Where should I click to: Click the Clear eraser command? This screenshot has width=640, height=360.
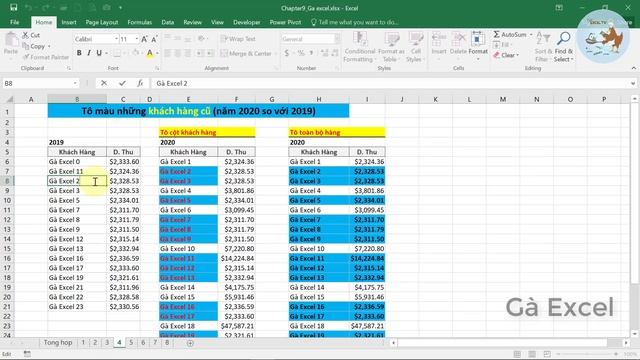[x=505, y=55]
